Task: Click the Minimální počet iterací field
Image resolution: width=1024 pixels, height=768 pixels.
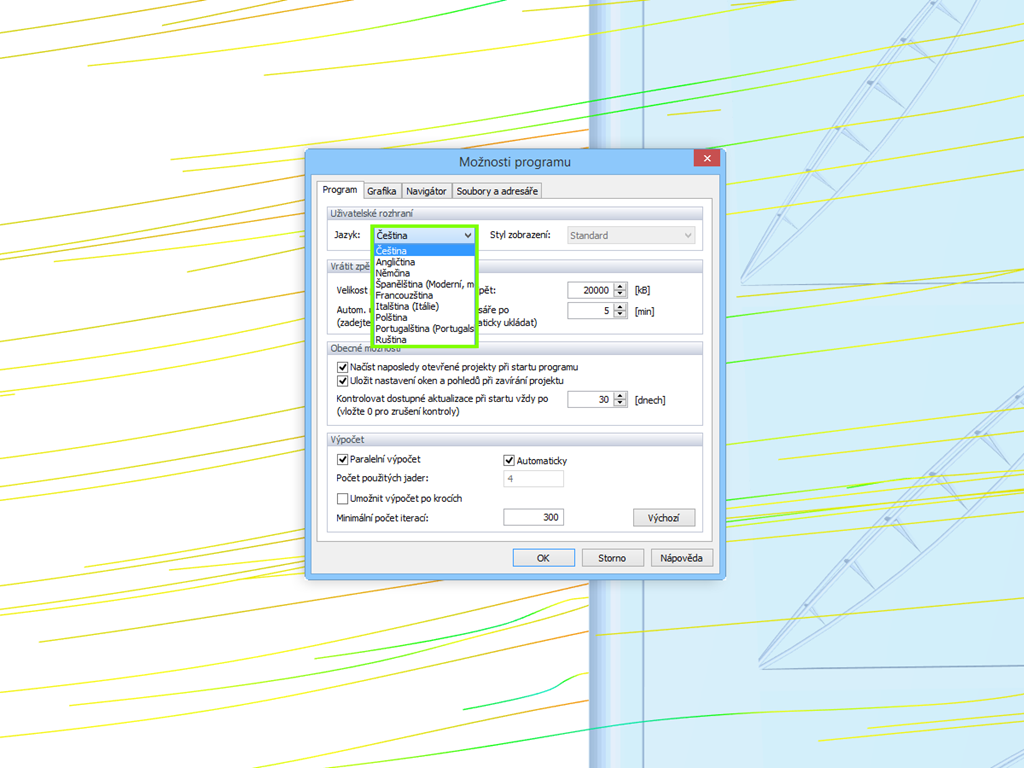Action: click(x=533, y=517)
